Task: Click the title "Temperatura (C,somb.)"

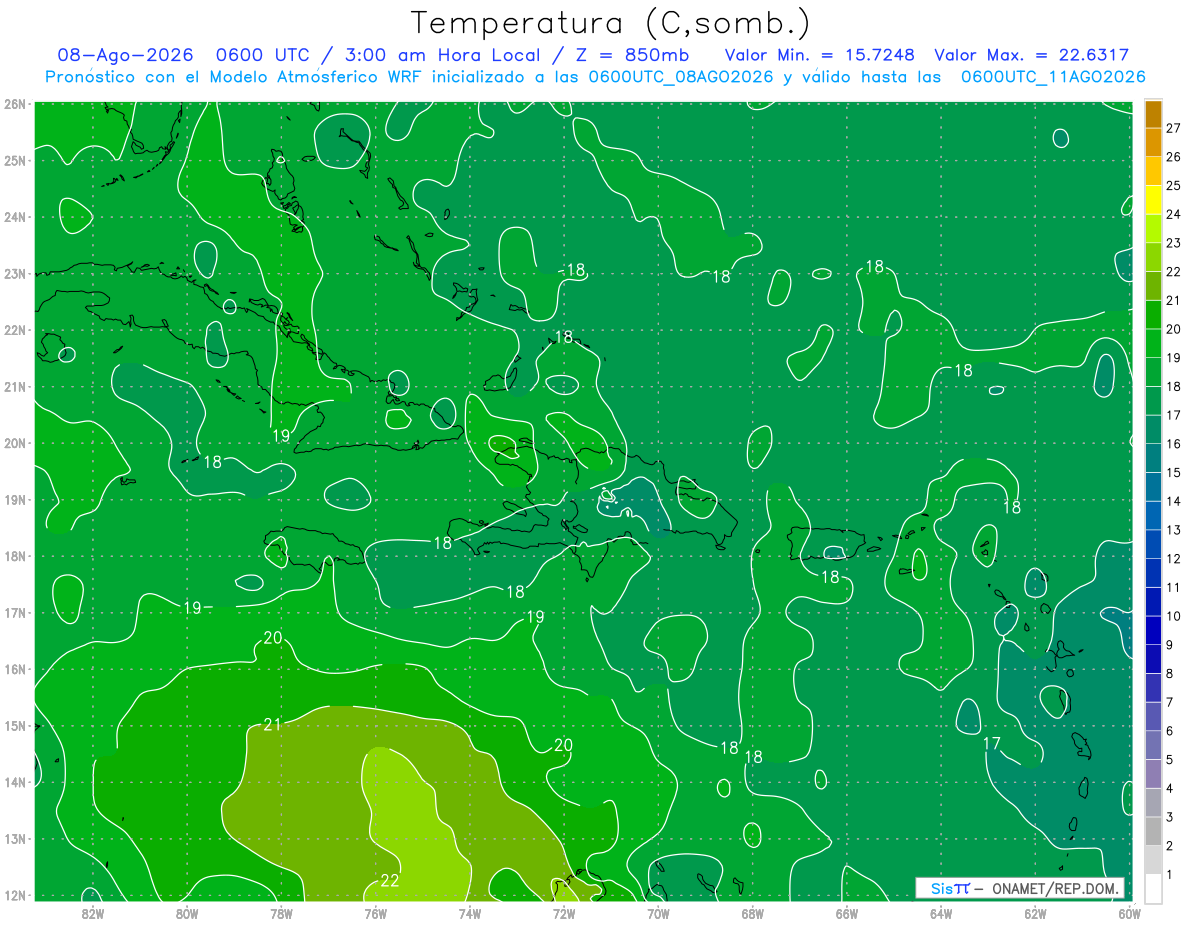Action: click(611, 23)
